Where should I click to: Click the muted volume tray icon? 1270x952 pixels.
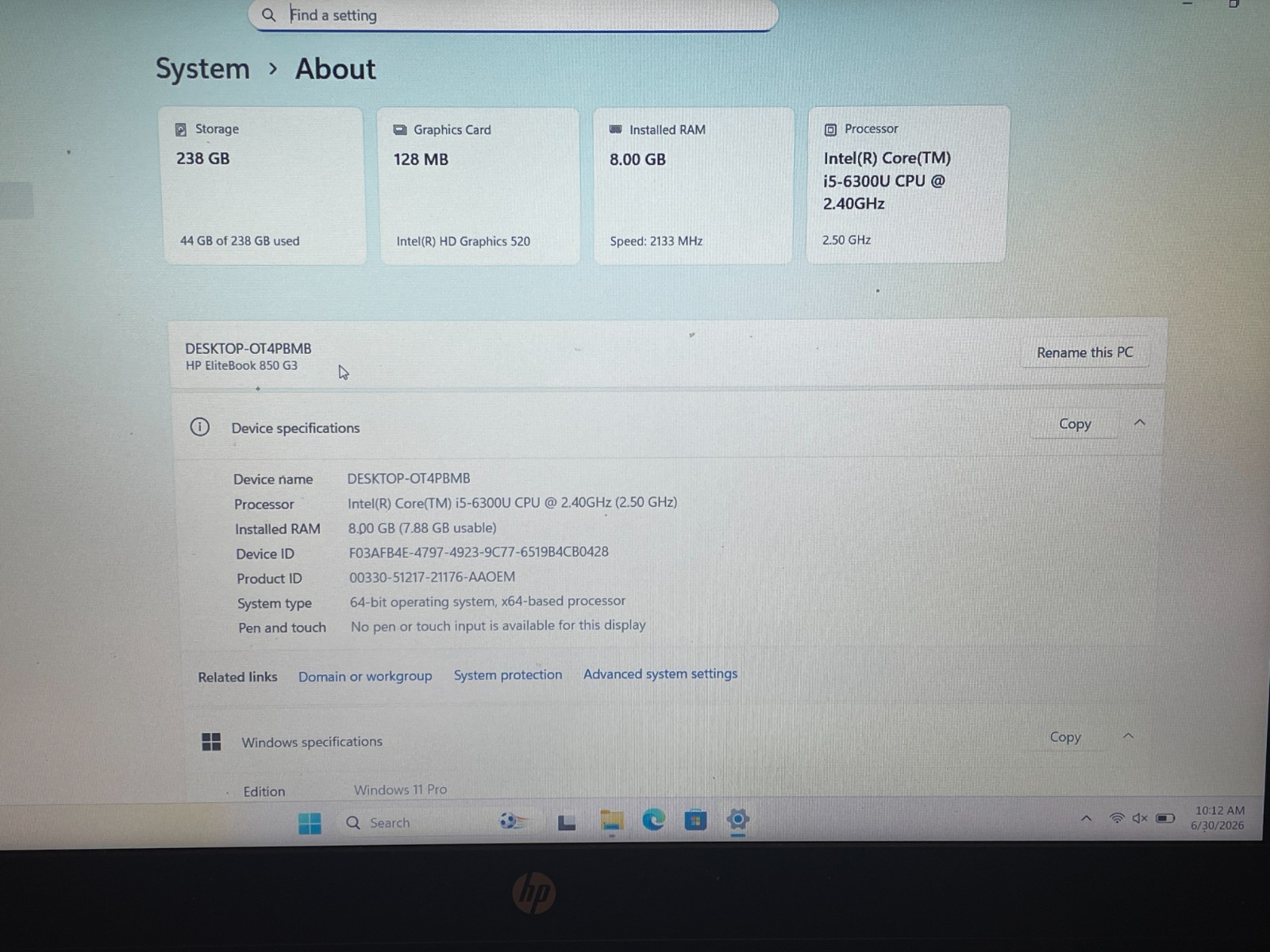[1140, 818]
